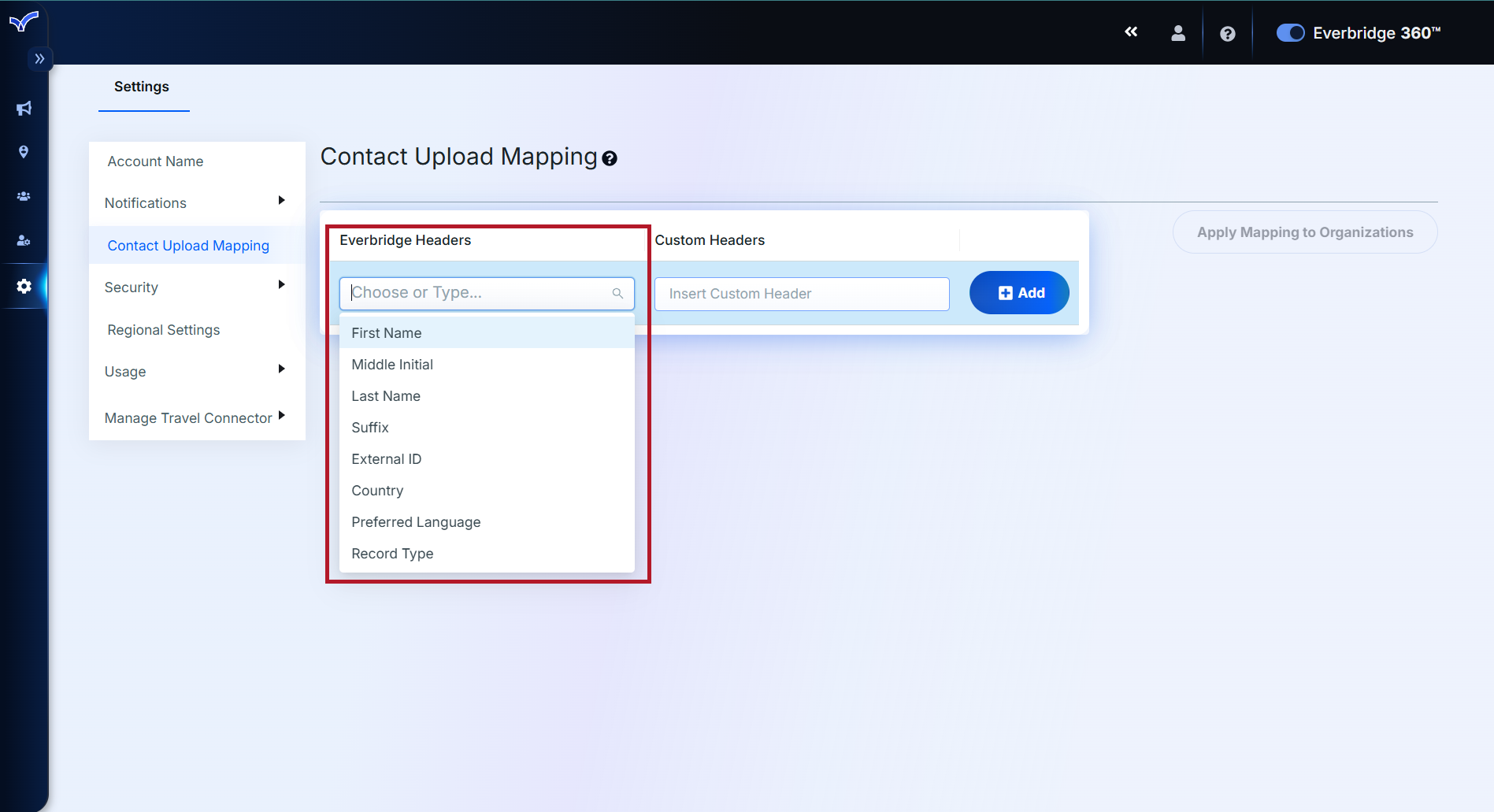Viewport: 1494px width, 812px height.
Task: Expand the left navigation sidebar
Action: [x=39, y=59]
